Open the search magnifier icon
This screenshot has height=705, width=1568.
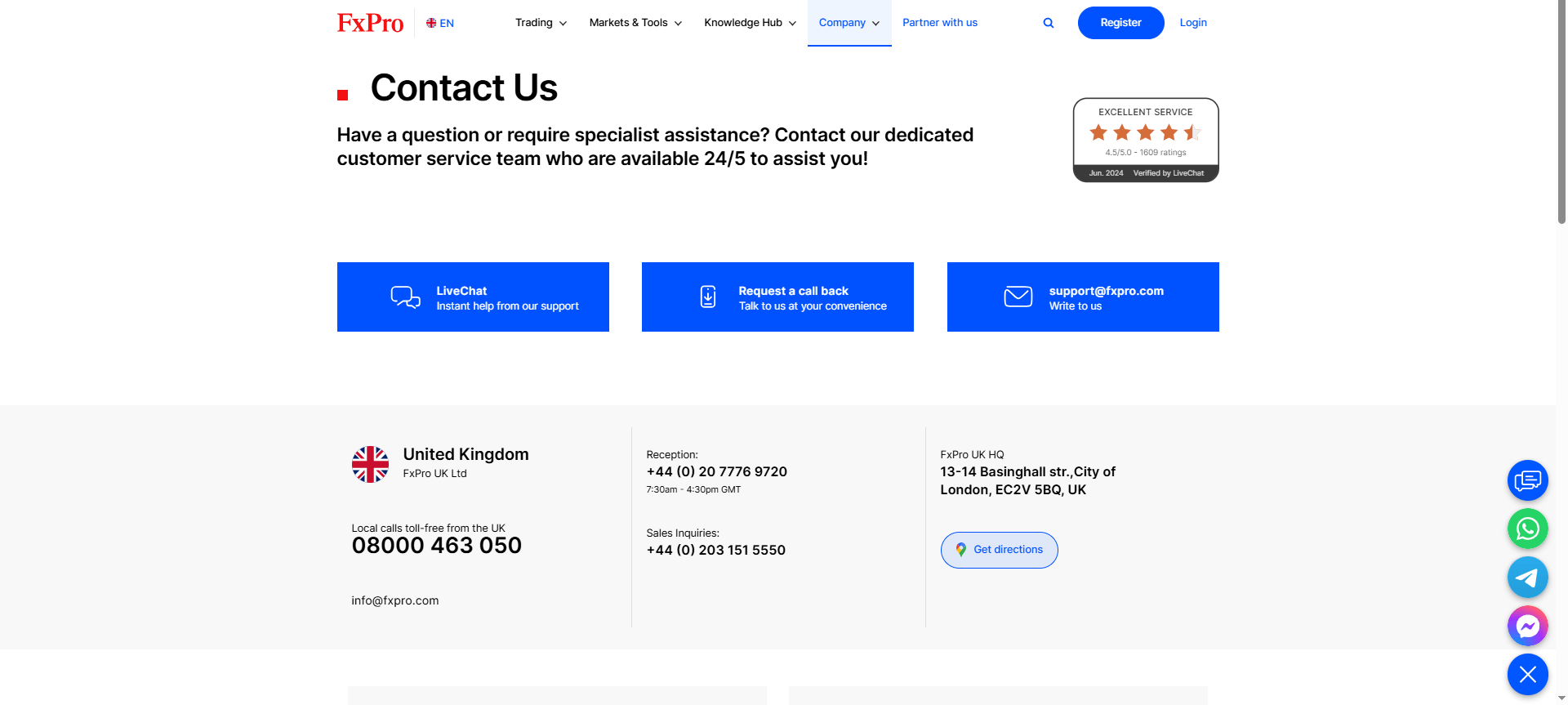(1049, 23)
